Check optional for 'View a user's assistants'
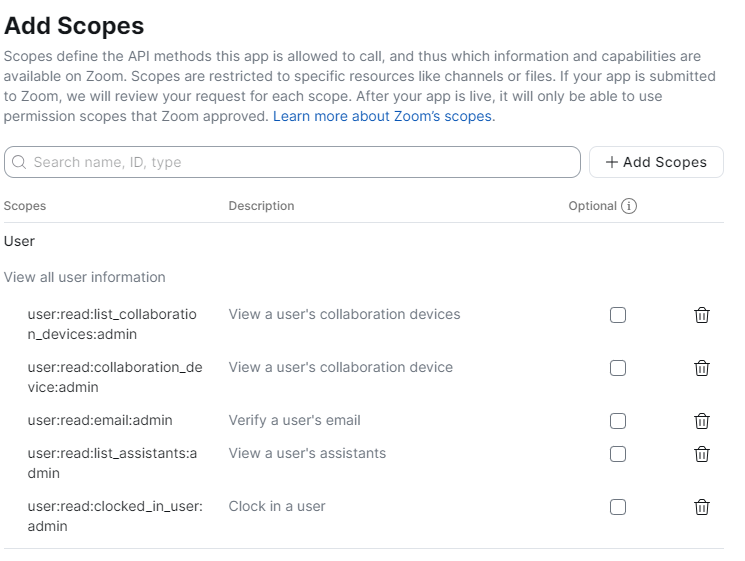 [618, 454]
